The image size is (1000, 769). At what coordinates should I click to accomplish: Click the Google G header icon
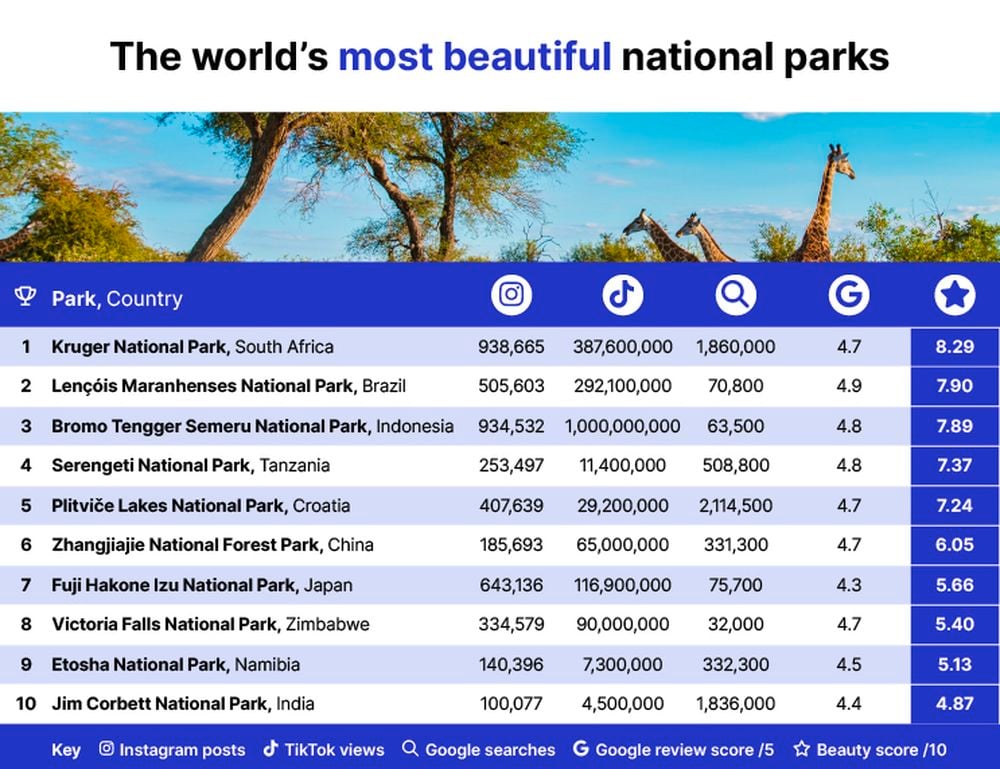(849, 295)
